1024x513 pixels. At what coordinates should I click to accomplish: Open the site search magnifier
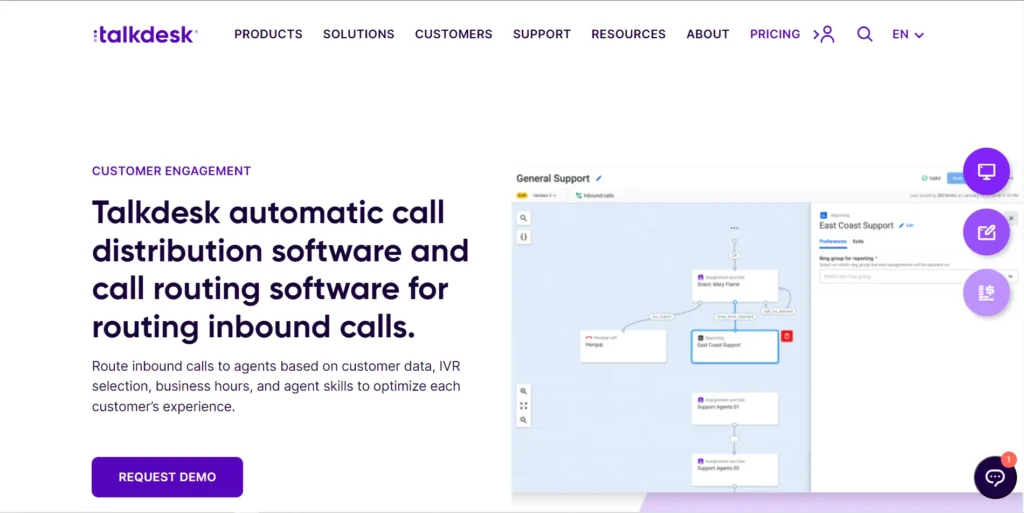(x=865, y=34)
